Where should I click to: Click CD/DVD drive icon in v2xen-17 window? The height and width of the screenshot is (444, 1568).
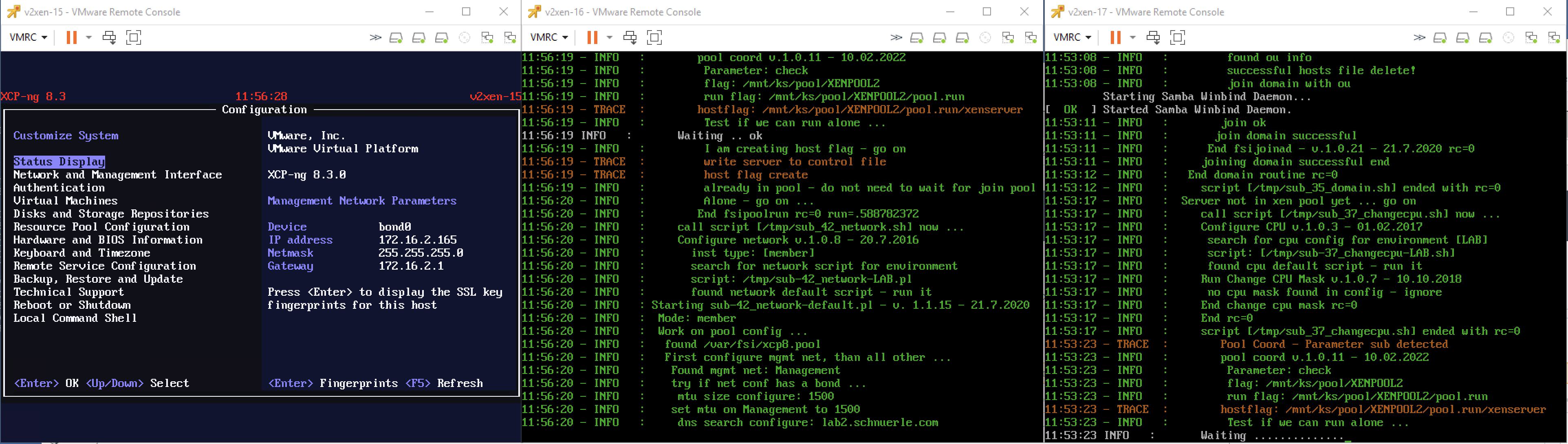(x=1509, y=38)
